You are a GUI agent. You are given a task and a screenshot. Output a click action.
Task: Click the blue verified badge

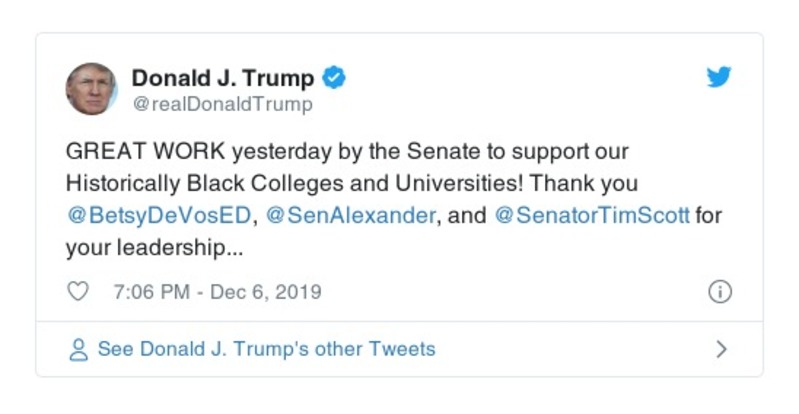336,78
